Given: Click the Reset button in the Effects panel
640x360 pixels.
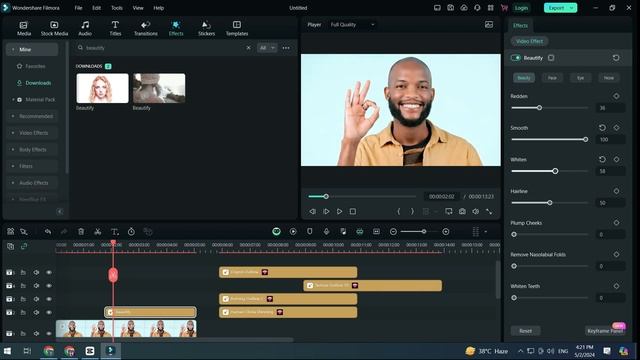Looking at the screenshot, I should 525,331.
